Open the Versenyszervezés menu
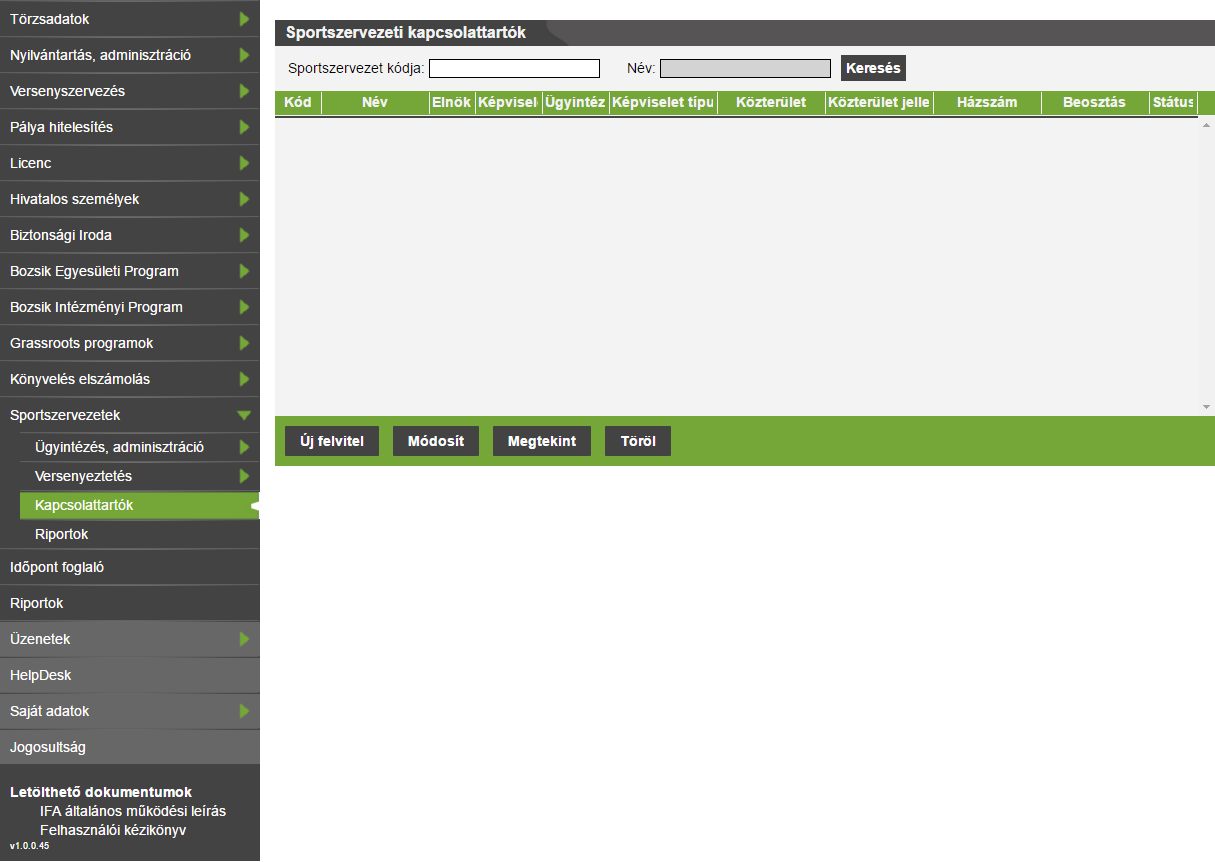Screen dimensions: 1215x862 click(130, 91)
